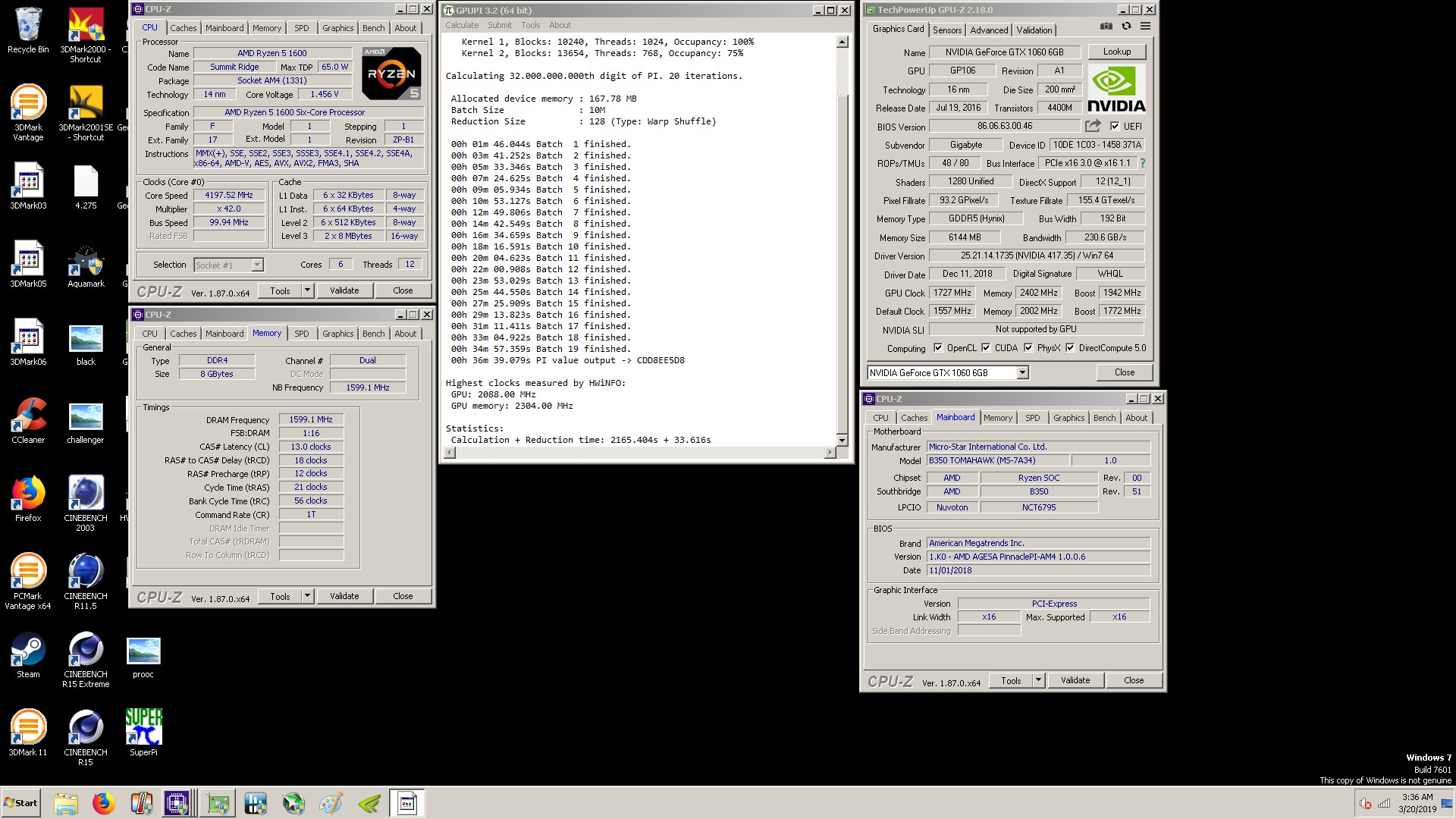Take a GPU-Z screenshot with the camera icon

tap(1106, 26)
